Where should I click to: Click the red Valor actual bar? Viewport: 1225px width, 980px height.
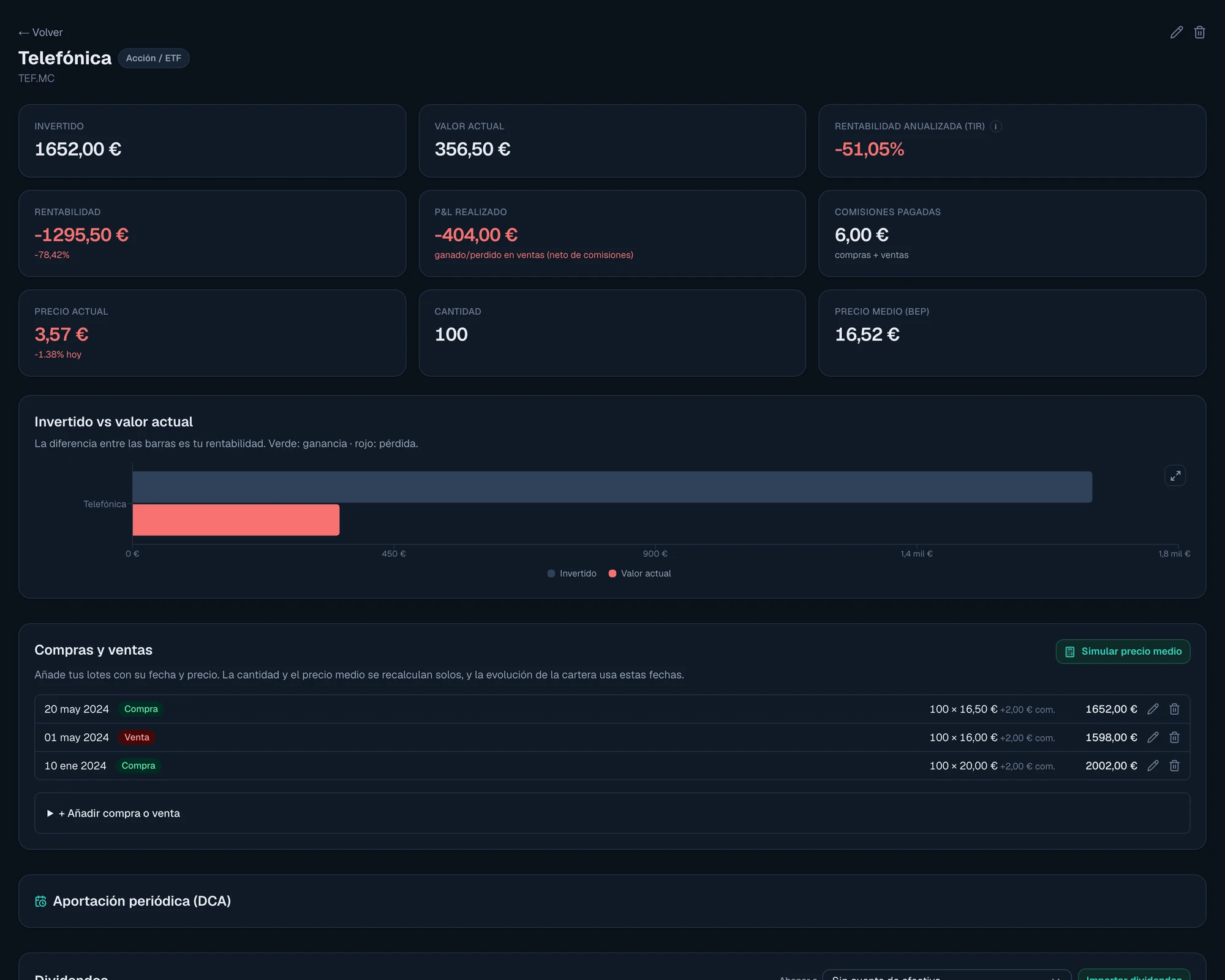[236, 520]
